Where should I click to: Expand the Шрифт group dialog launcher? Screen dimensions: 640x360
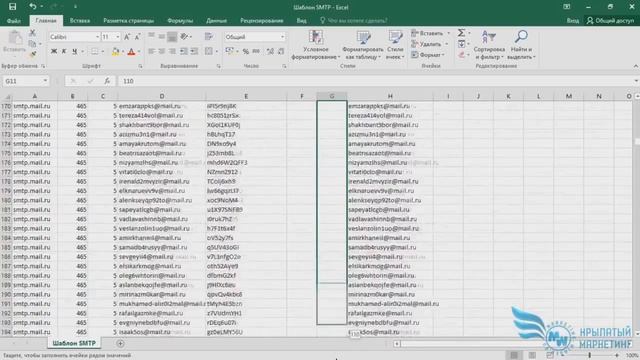pos(140,66)
